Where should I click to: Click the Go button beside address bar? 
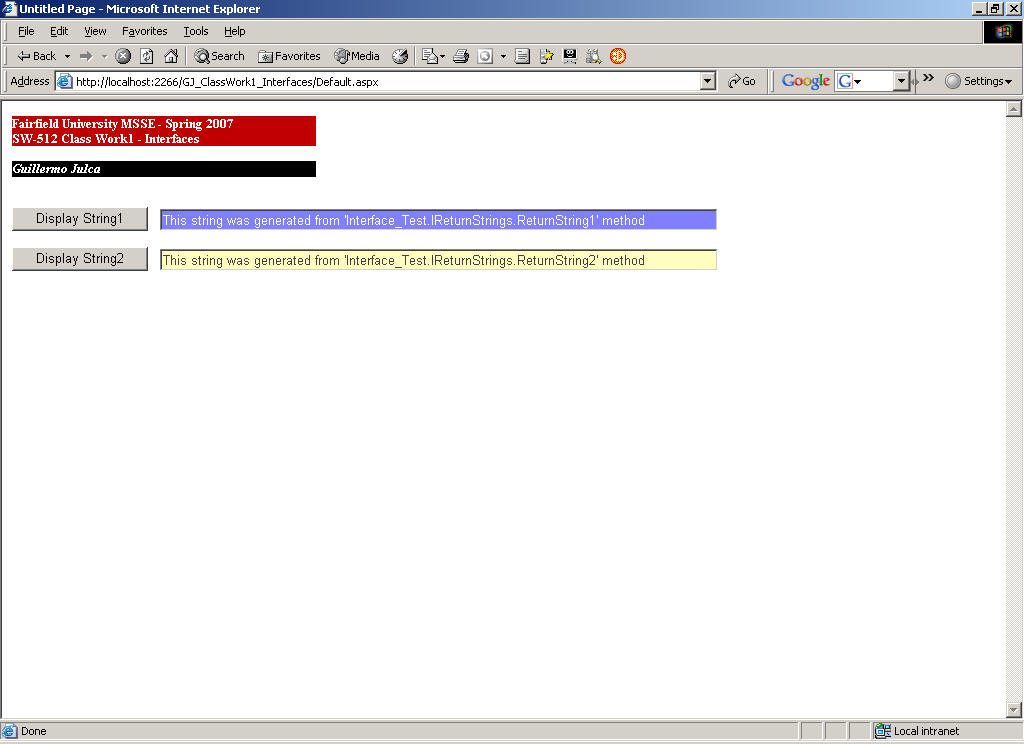pyautogui.click(x=742, y=81)
